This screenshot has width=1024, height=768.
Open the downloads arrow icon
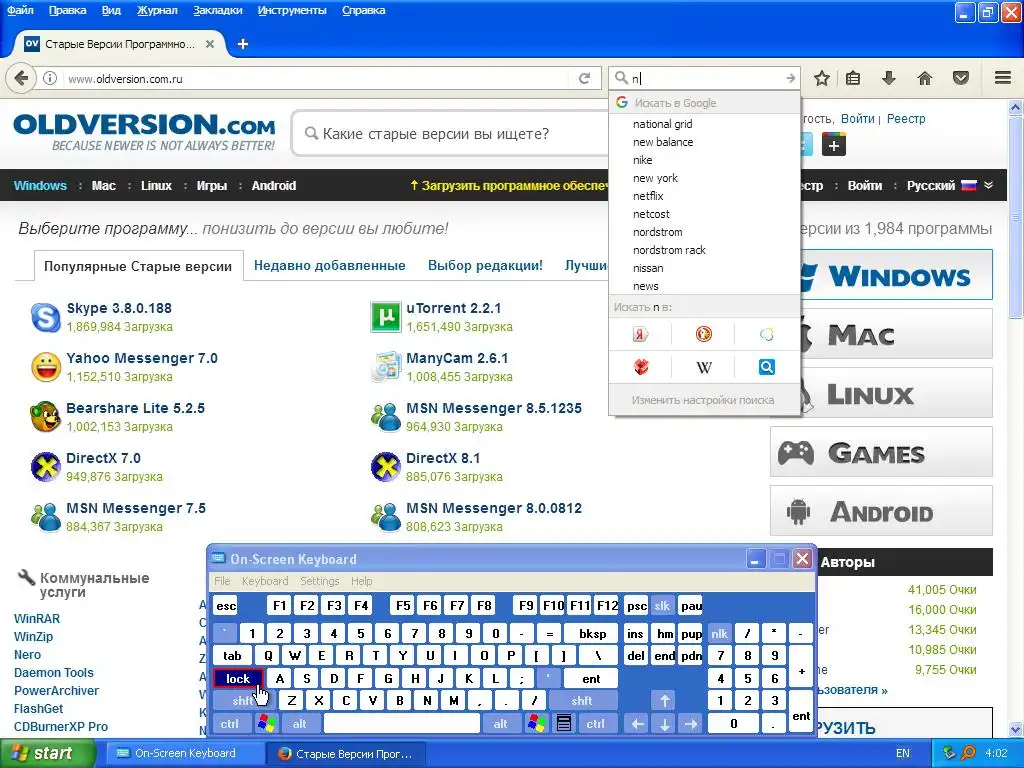(888, 78)
